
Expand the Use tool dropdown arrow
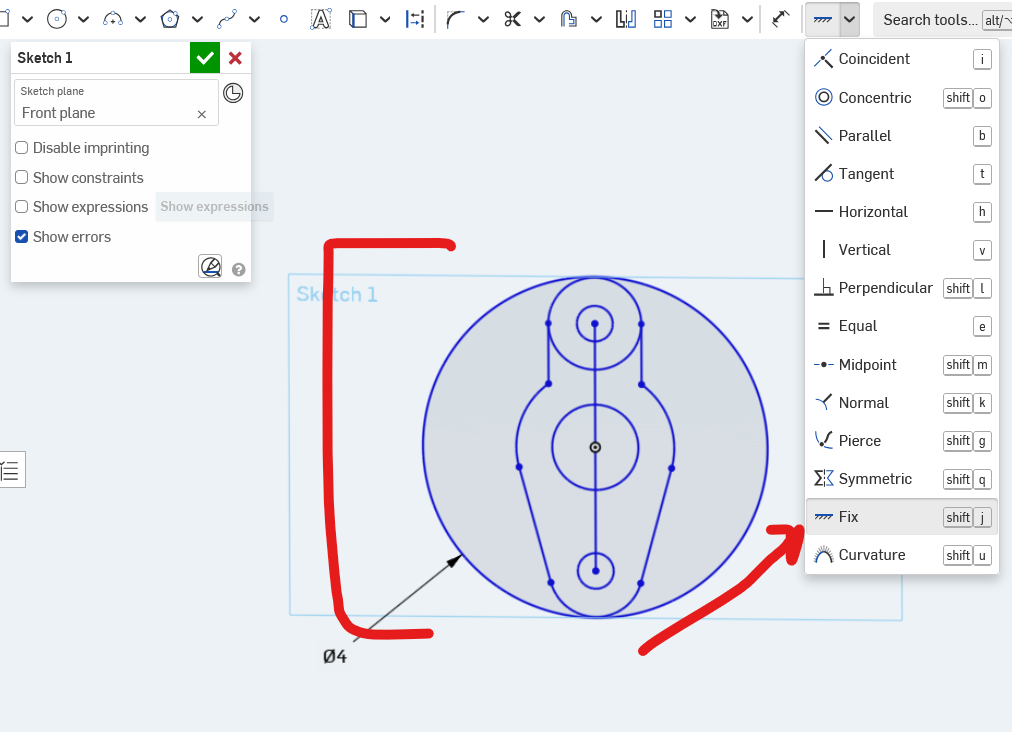pos(385,19)
